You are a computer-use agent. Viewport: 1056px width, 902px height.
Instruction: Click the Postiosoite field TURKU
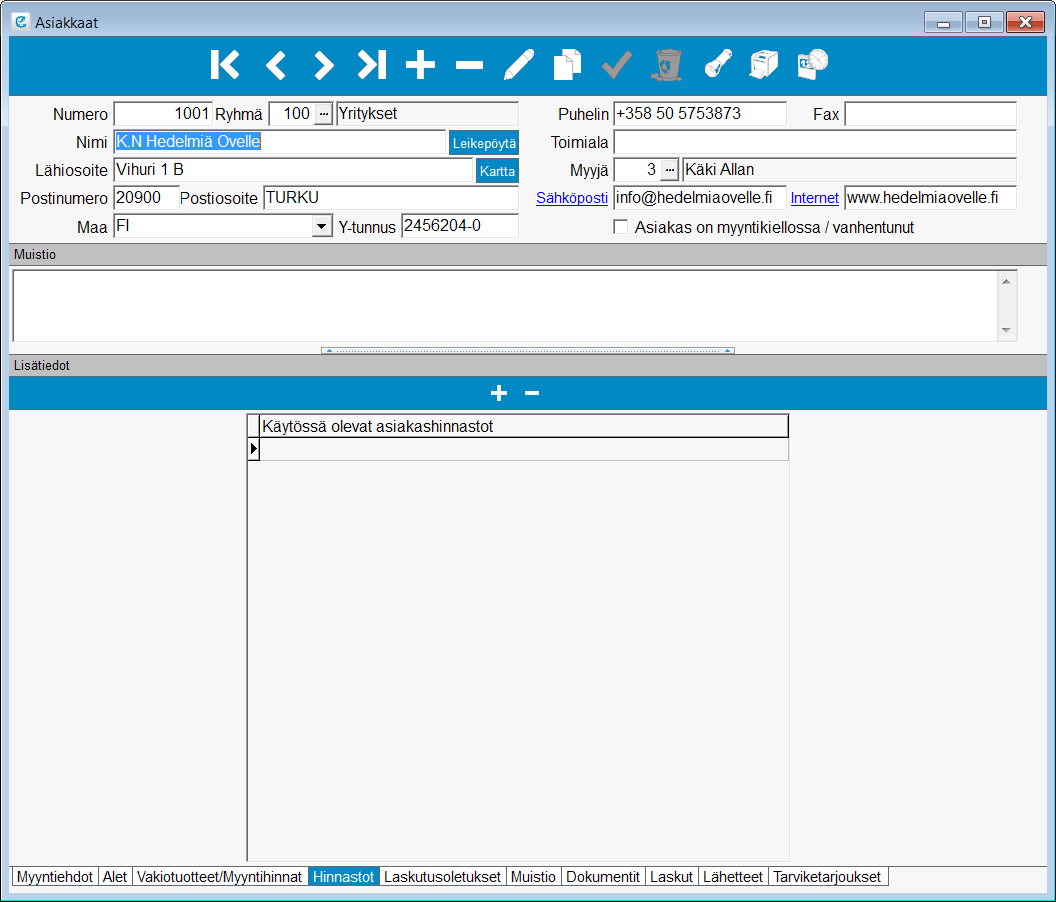[391, 198]
